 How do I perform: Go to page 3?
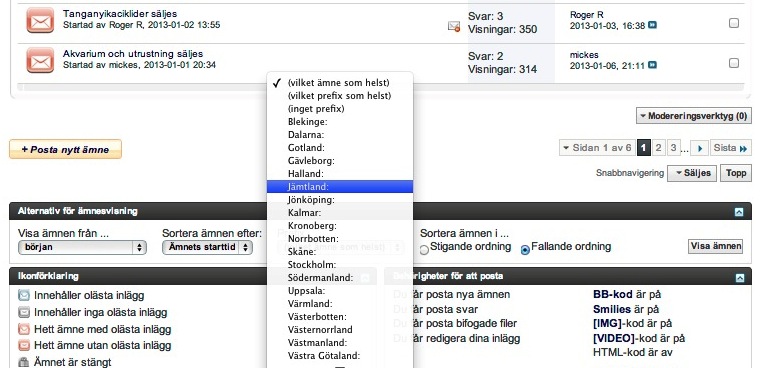tap(673, 148)
